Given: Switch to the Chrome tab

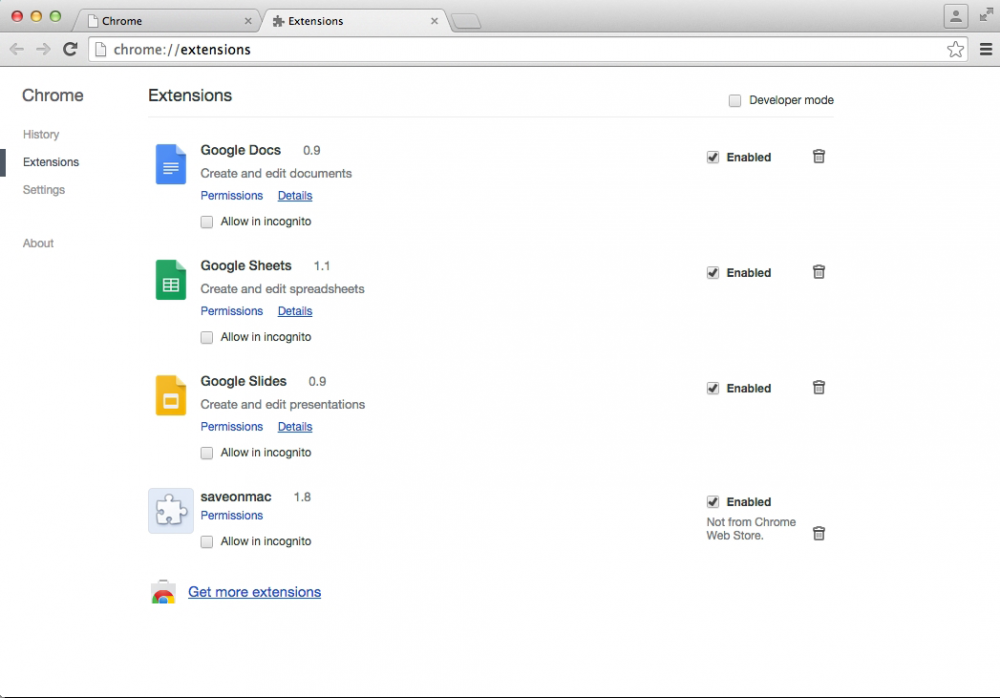Looking at the screenshot, I should [167, 21].
